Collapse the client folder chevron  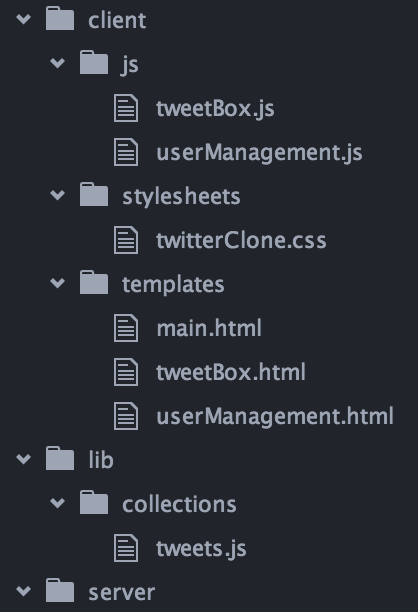pyautogui.click(x=24, y=19)
